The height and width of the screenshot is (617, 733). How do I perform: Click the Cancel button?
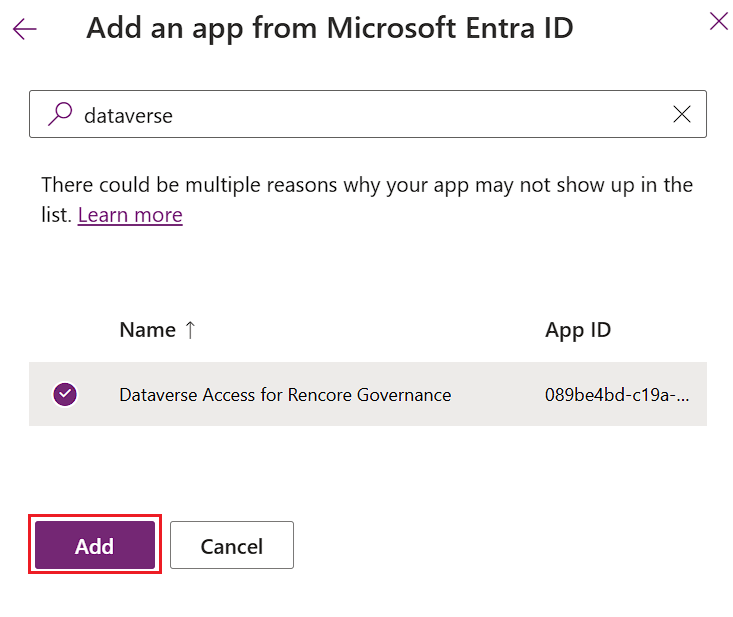pos(232,545)
